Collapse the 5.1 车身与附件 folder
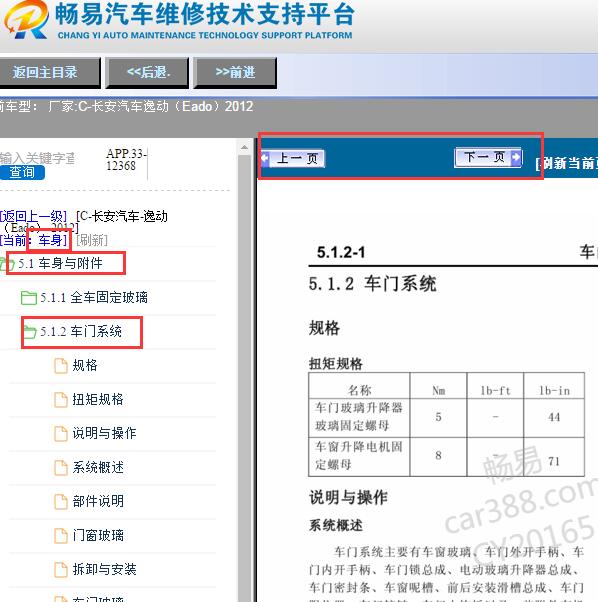The image size is (598, 602). click(x=60, y=263)
